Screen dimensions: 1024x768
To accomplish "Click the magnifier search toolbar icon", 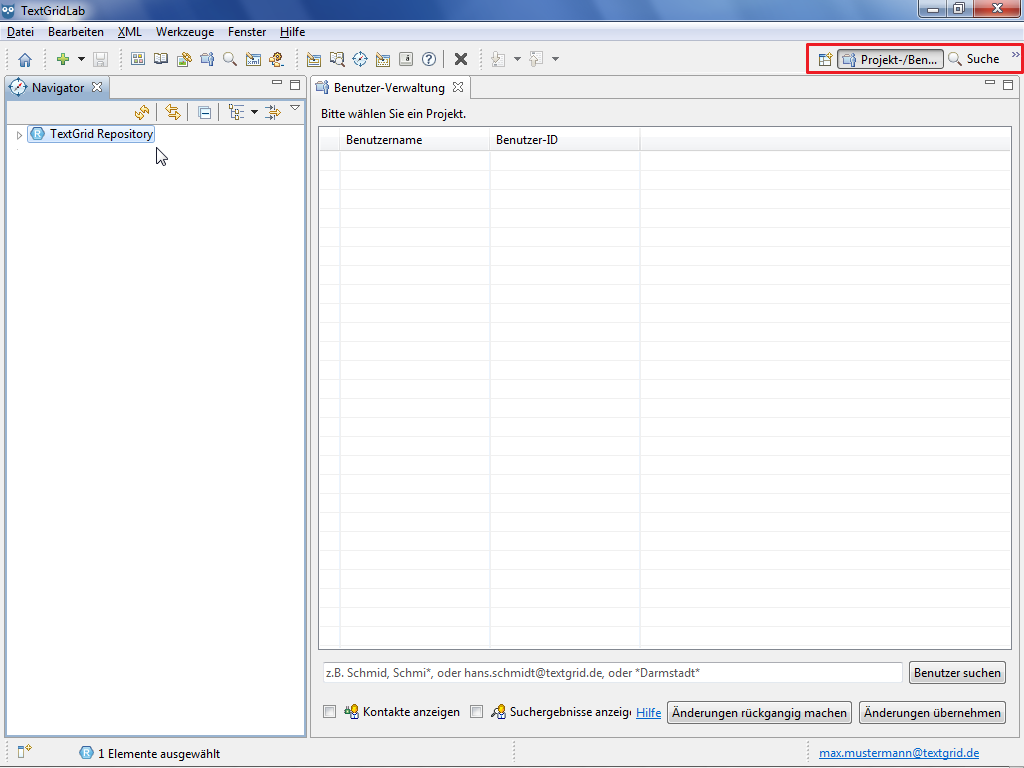I will click(x=230, y=59).
